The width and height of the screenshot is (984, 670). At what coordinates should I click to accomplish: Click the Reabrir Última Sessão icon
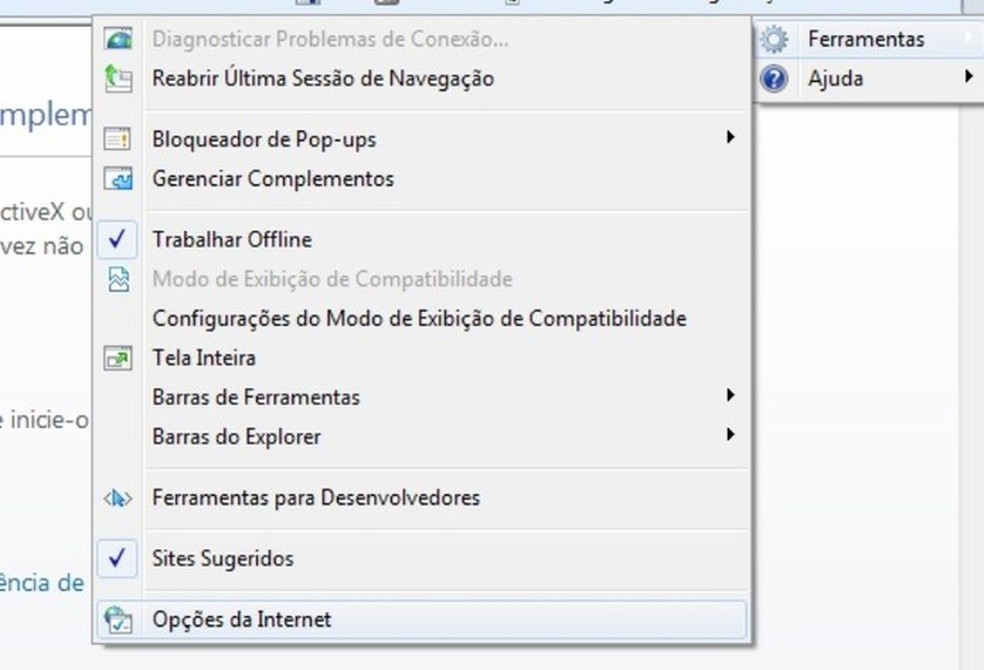click(118, 78)
